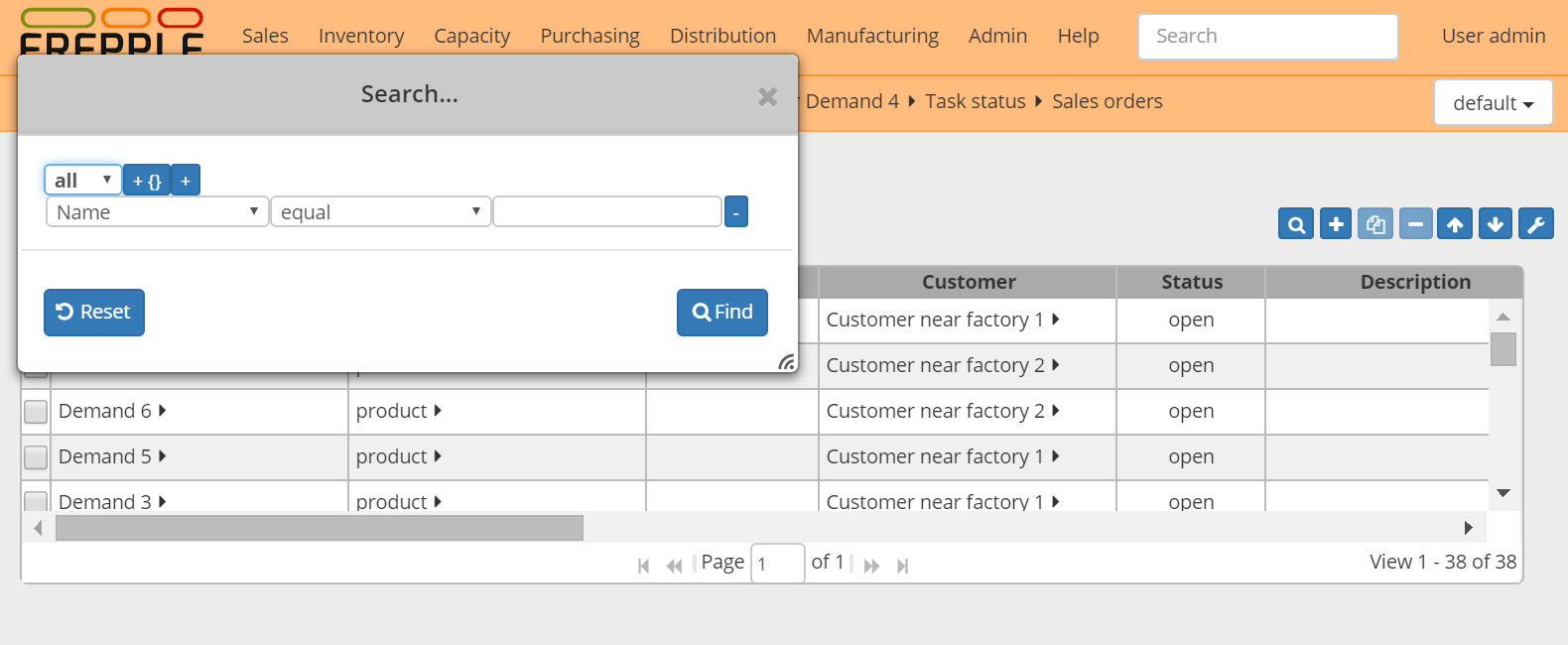Viewport: 1568px width, 645px height.
Task: Check the Demand 5 row checkbox
Action: click(36, 457)
